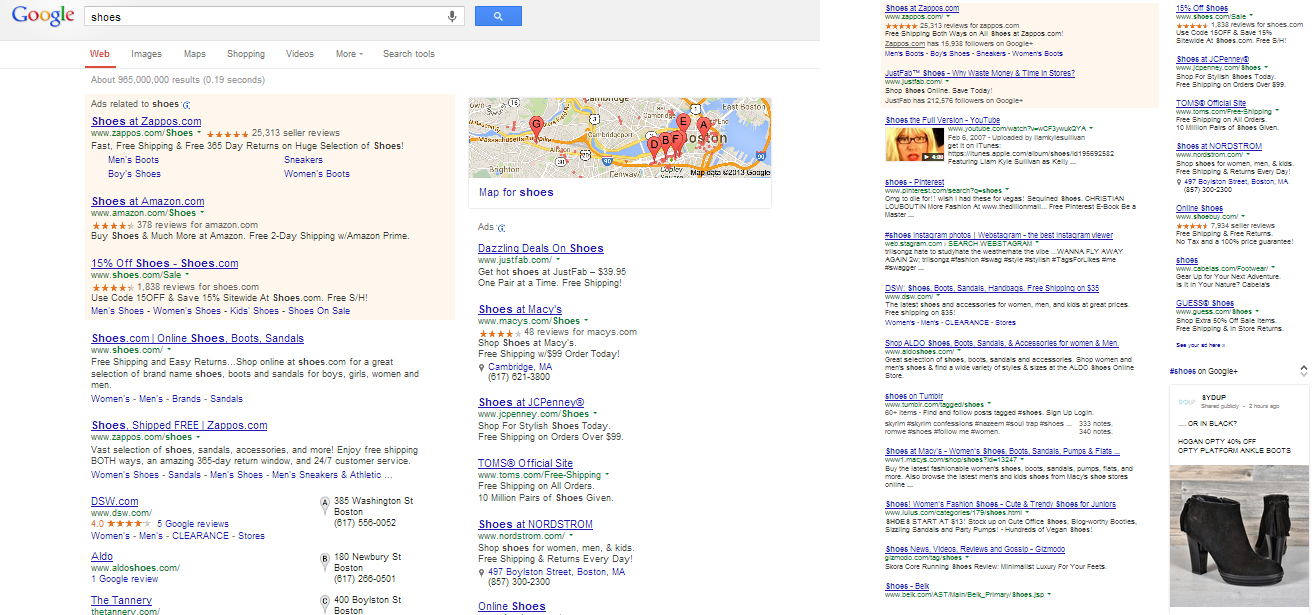Viewport: 1316px width, 615px height.
Task: Open Search tools
Action: [408, 54]
